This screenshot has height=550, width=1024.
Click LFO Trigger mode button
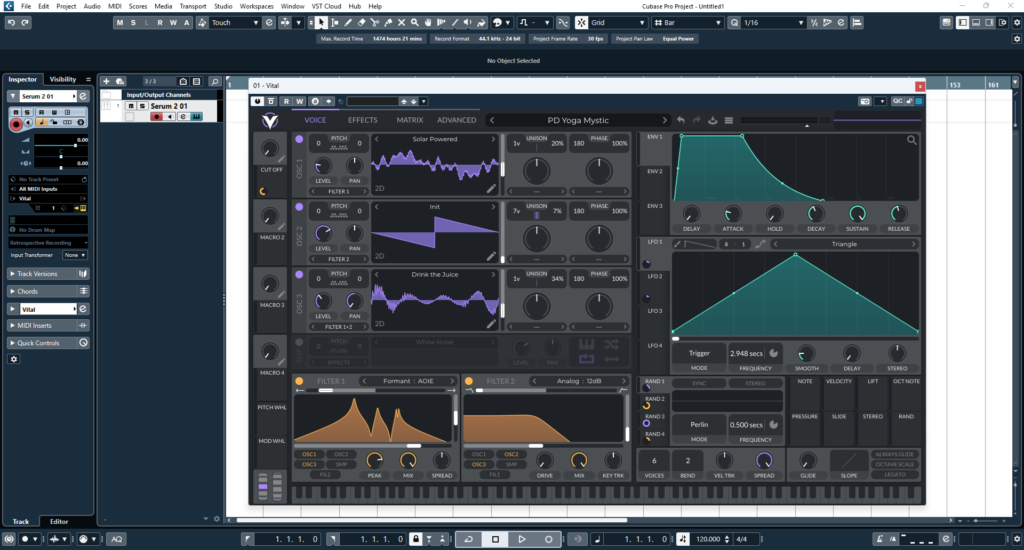[x=699, y=353]
